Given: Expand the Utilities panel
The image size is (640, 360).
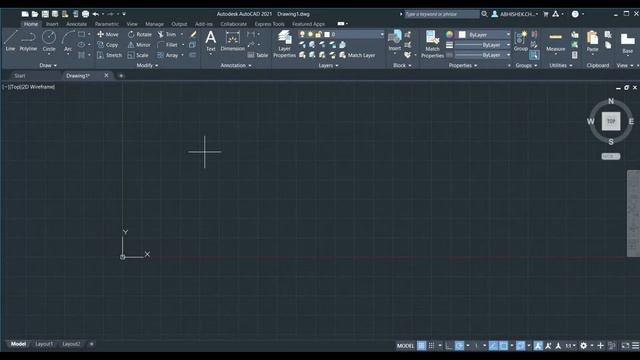Looking at the screenshot, I should pyautogui.click(x=560, y=65).
